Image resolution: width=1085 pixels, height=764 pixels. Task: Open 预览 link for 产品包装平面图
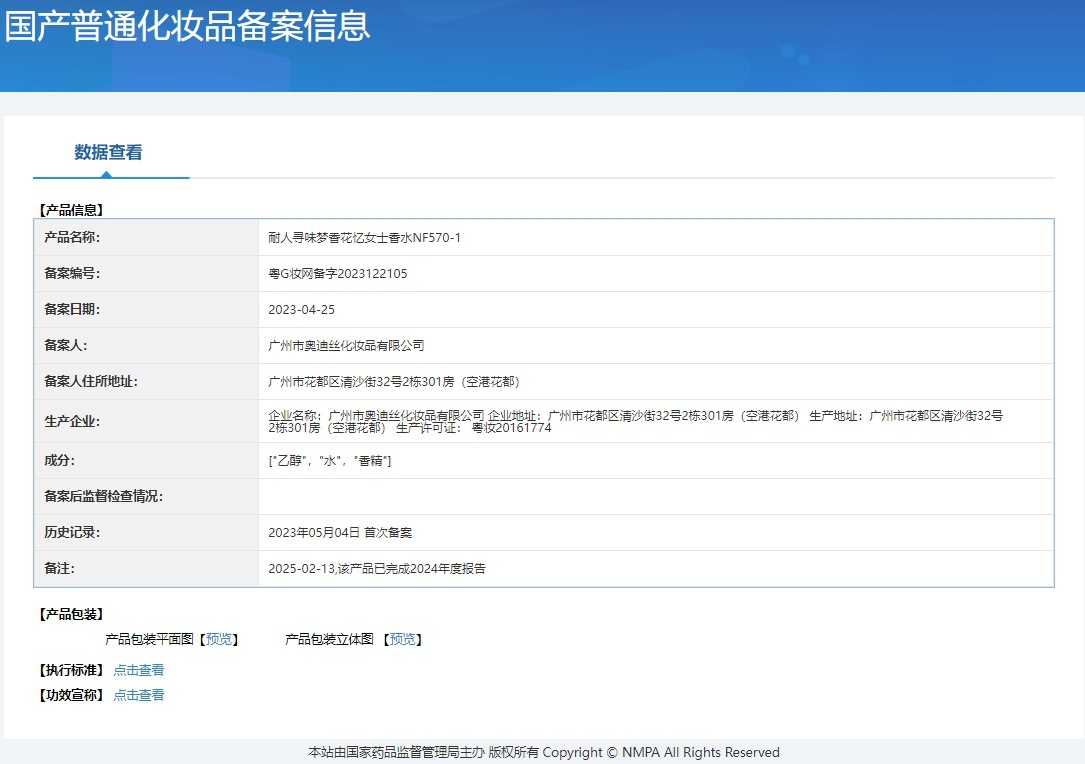(x=219, y=639)
